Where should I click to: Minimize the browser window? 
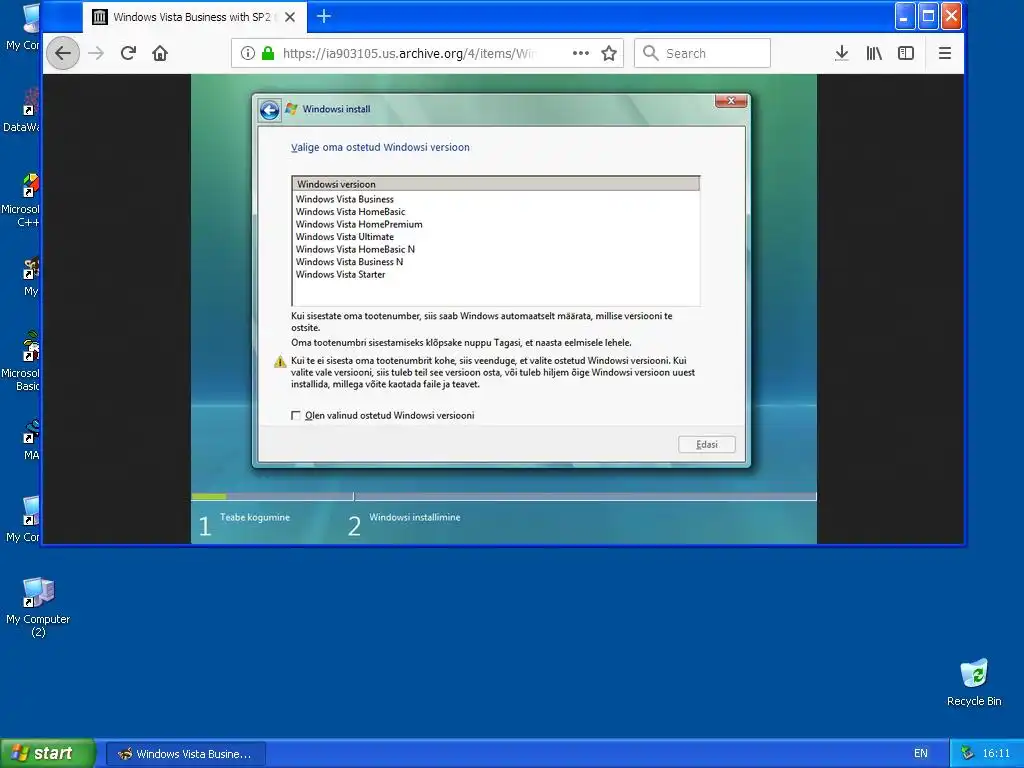904,16
